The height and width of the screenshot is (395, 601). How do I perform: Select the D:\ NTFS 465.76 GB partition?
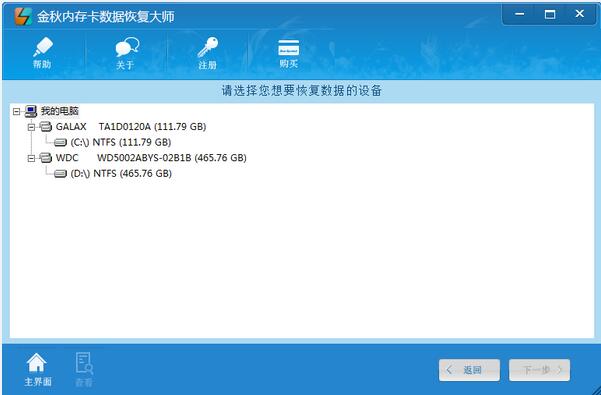(x=121, y=174)
